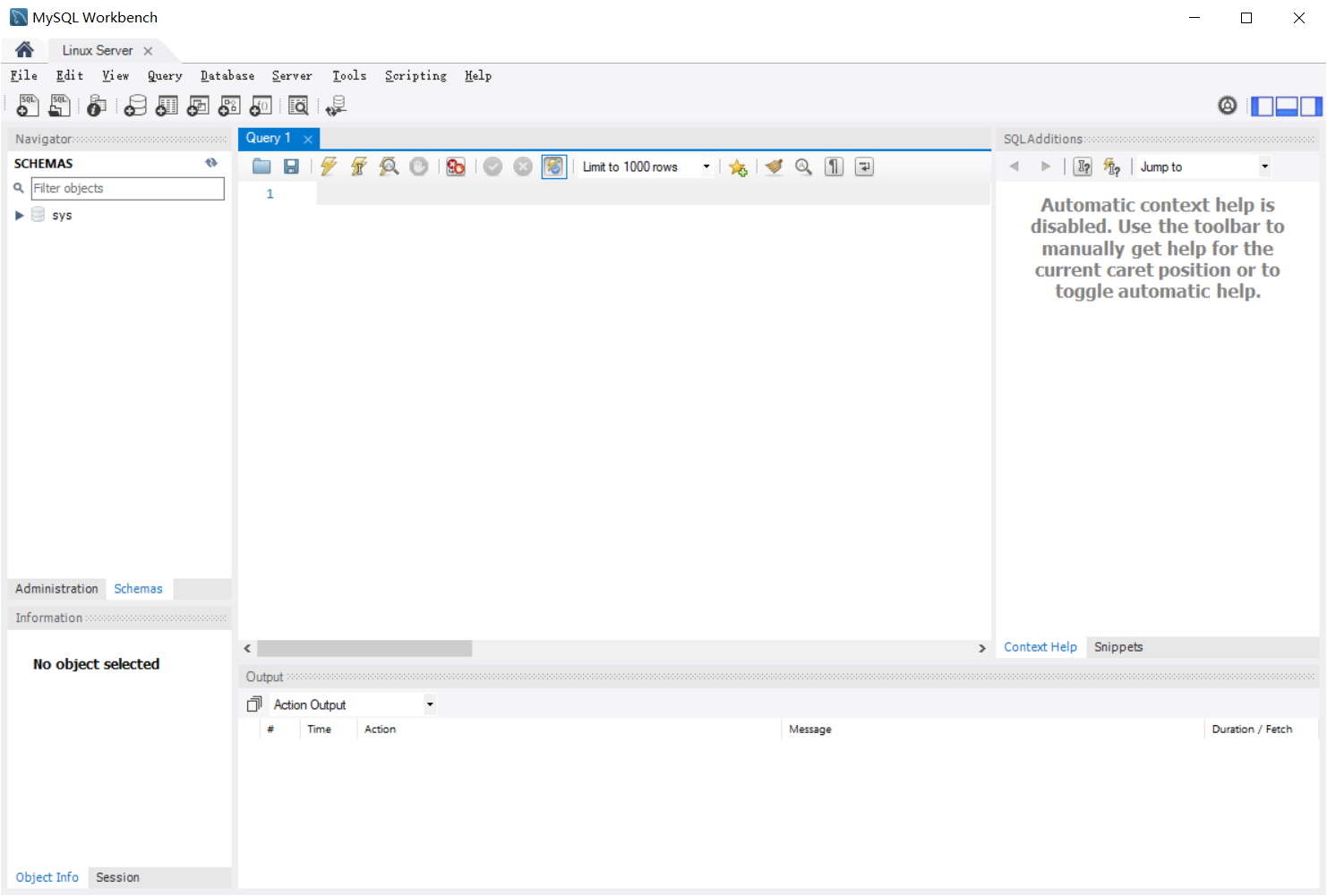The image size is (1327, 896).
Task: Switch to the Schemas tab
Action: click(138, 588)
